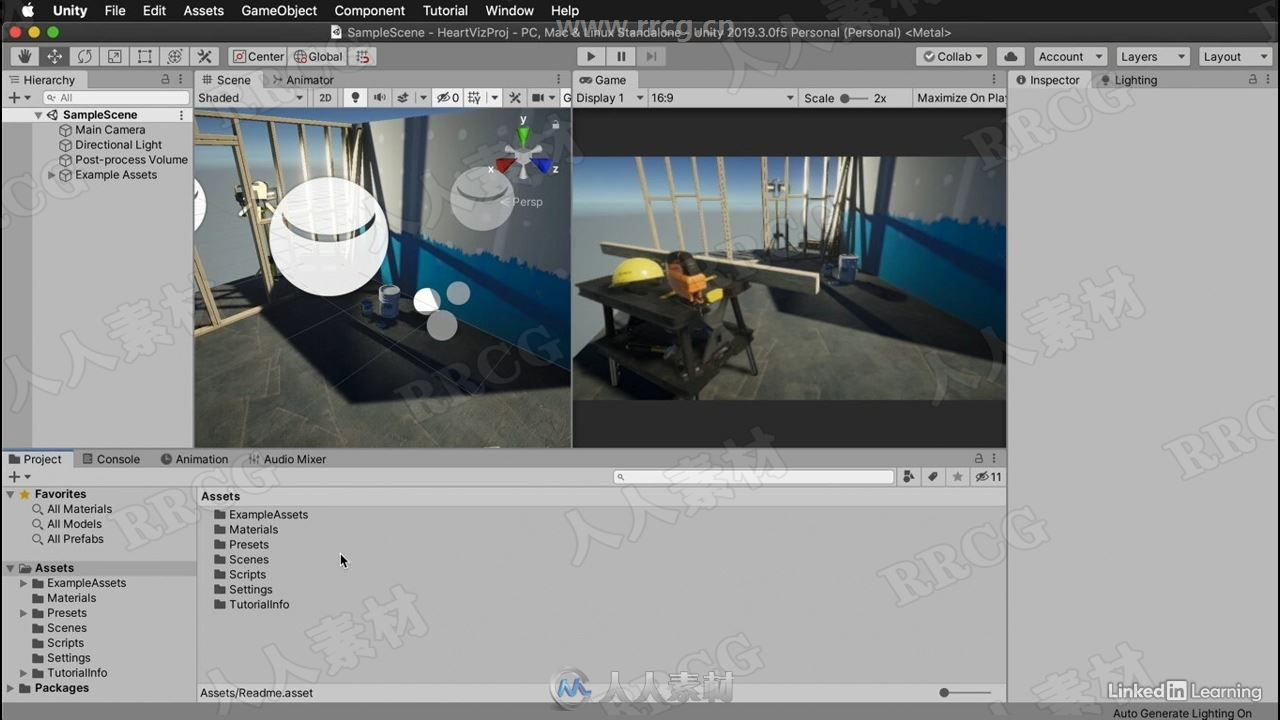Viewport: 1280px width, 720px height.
Task: Open the Shaded draw mode dropdown
Action: (250, 98)
